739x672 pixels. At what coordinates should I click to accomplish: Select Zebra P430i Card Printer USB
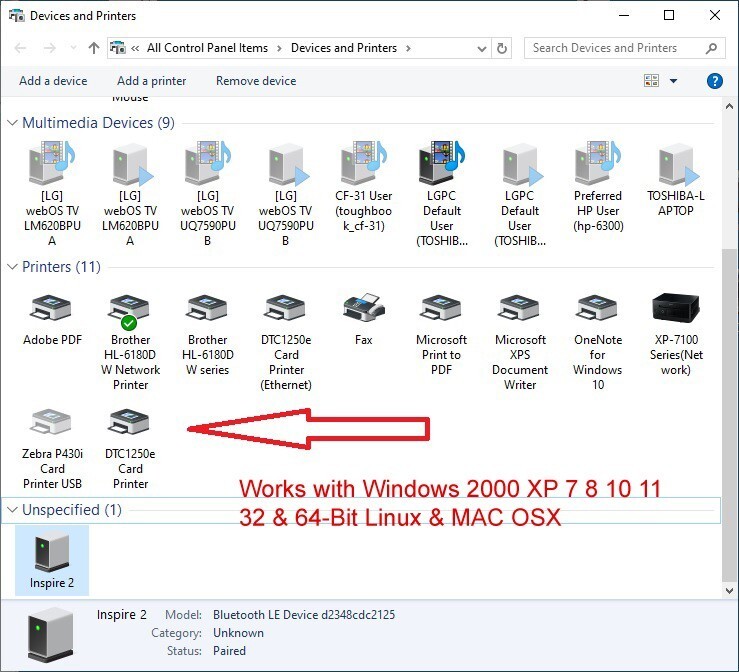coord(52,427)
